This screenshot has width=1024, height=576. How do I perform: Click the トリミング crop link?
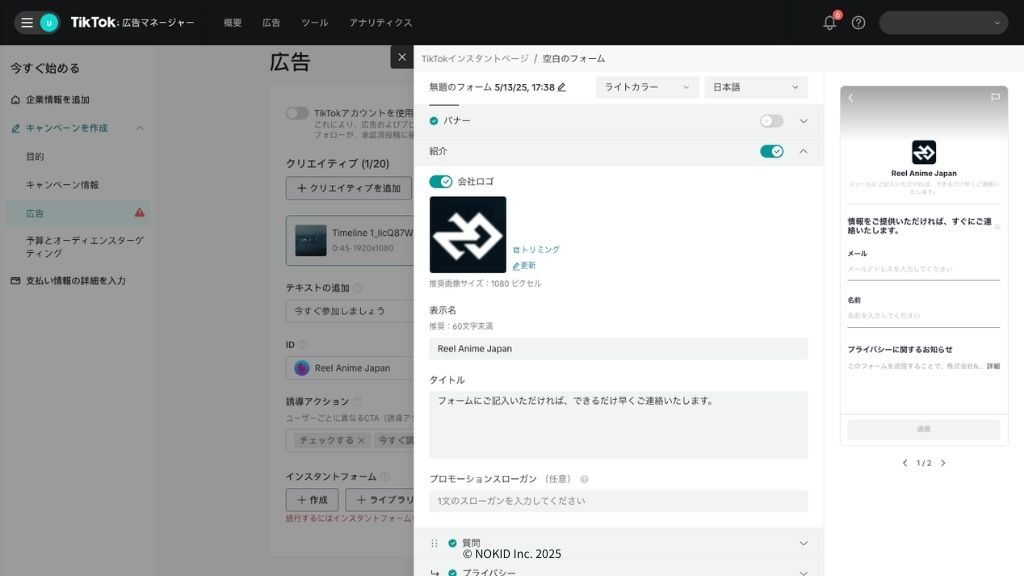536,249
